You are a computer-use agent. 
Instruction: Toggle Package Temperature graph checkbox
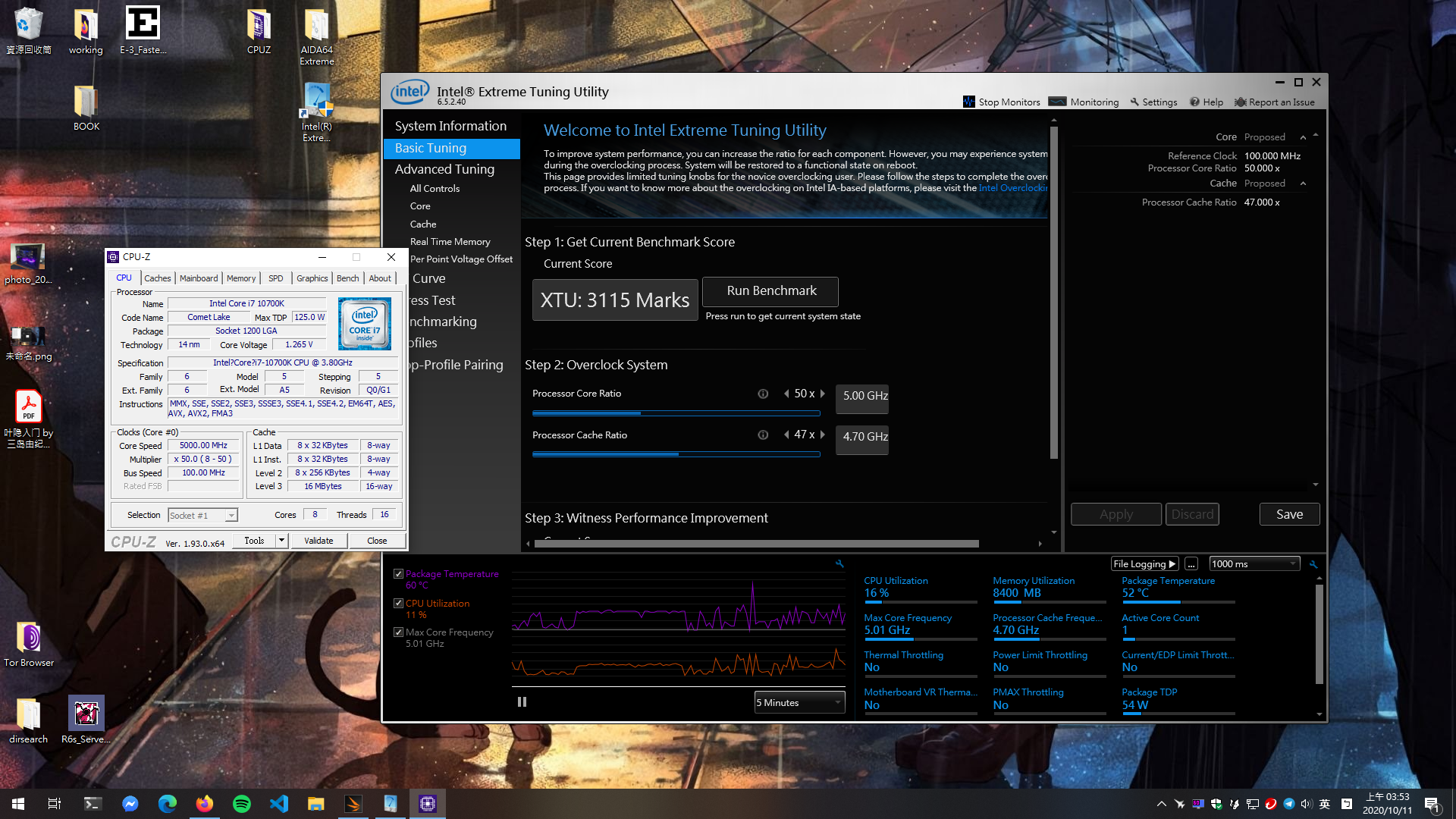(398, 574)
